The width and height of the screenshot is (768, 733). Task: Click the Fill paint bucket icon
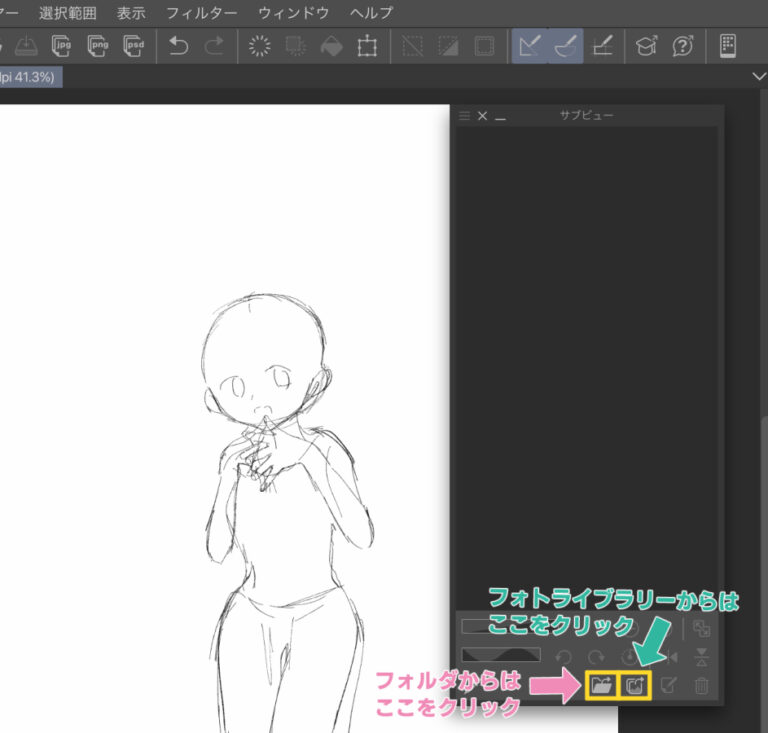pos(331,46)
